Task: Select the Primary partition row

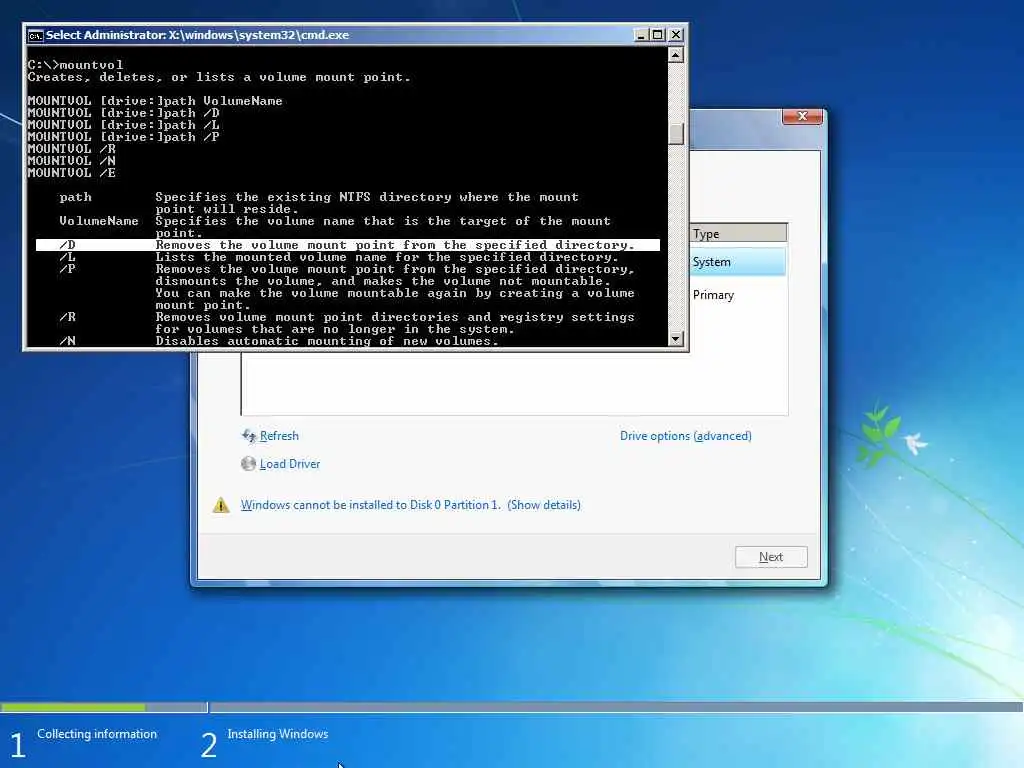Action: (x=739, y=295)
